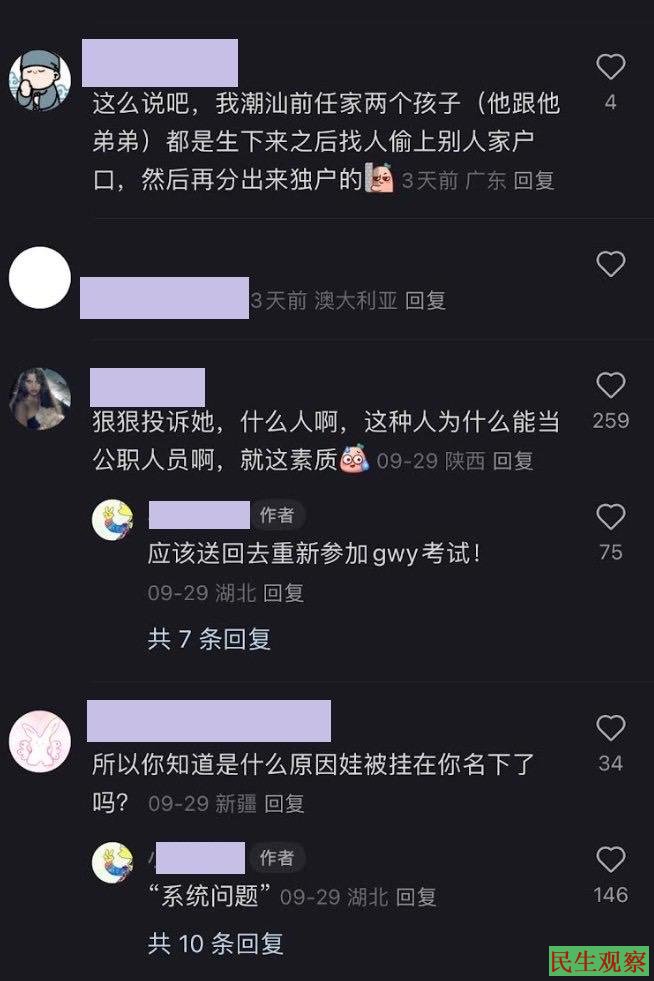654x981 pixels.
Task: Like the Chaoshan ex-partner comment with 4 likes
Action: pyautogui.click(x=610, y=67)
